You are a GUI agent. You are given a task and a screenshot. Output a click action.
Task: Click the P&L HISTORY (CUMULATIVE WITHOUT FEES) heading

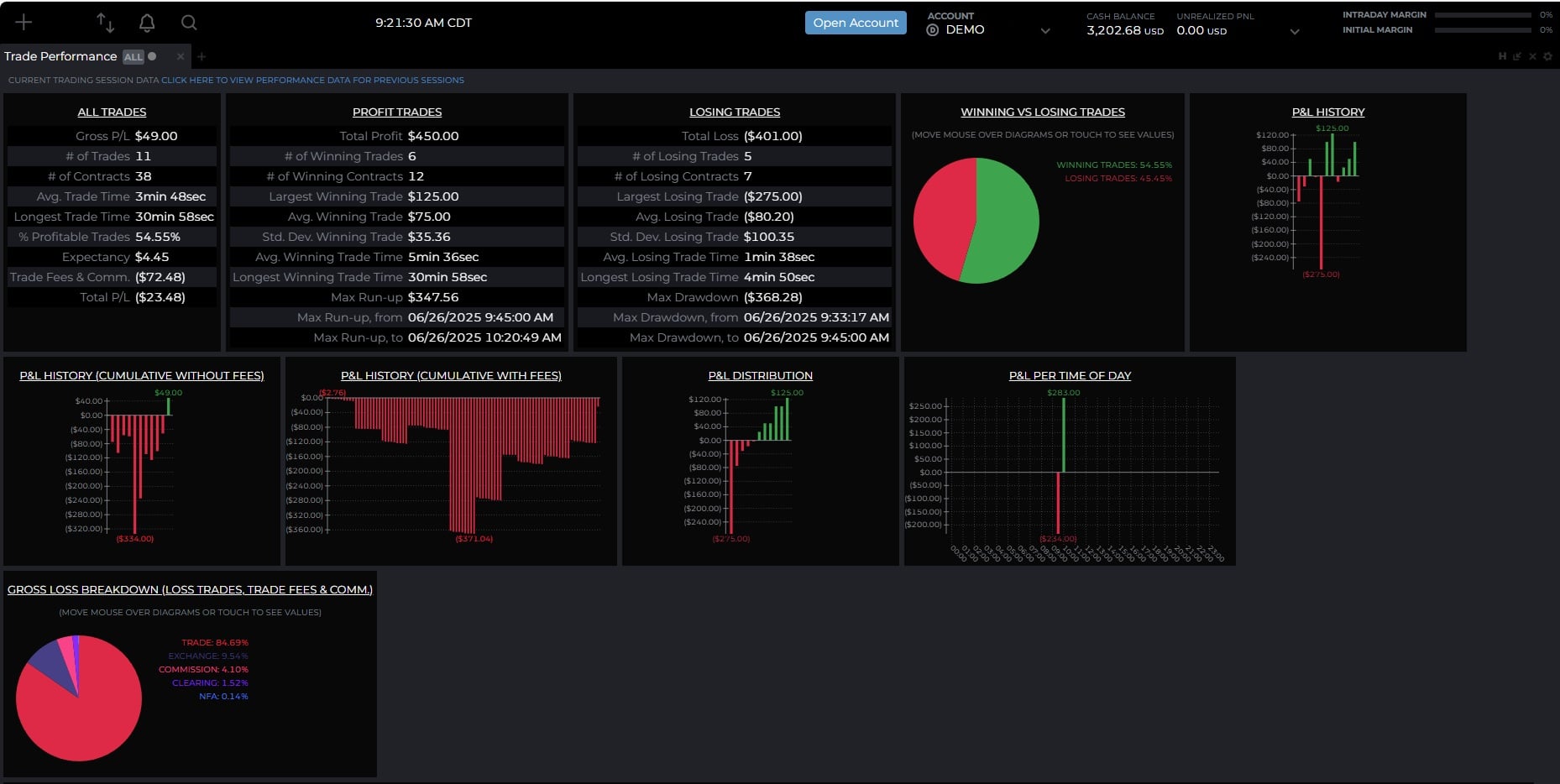point(142,375)
